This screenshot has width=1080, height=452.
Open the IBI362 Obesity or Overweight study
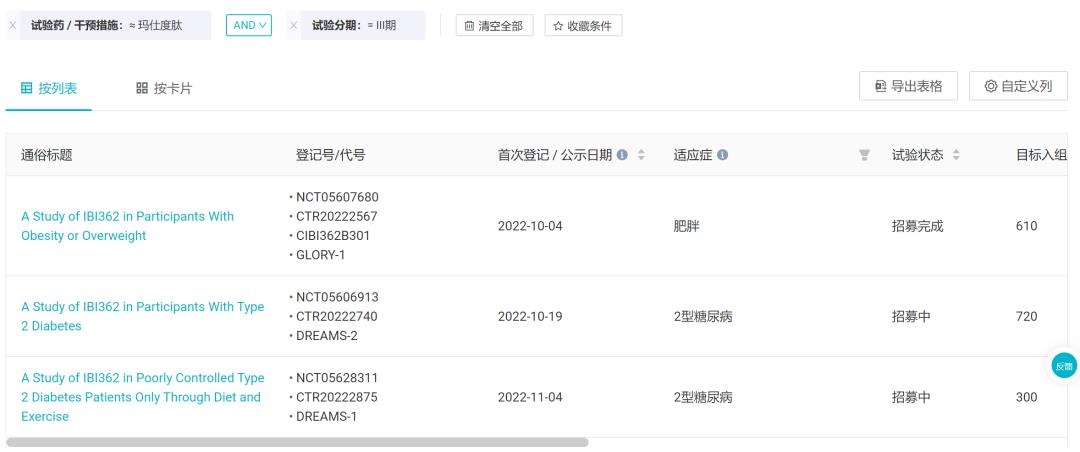point(127,226)
